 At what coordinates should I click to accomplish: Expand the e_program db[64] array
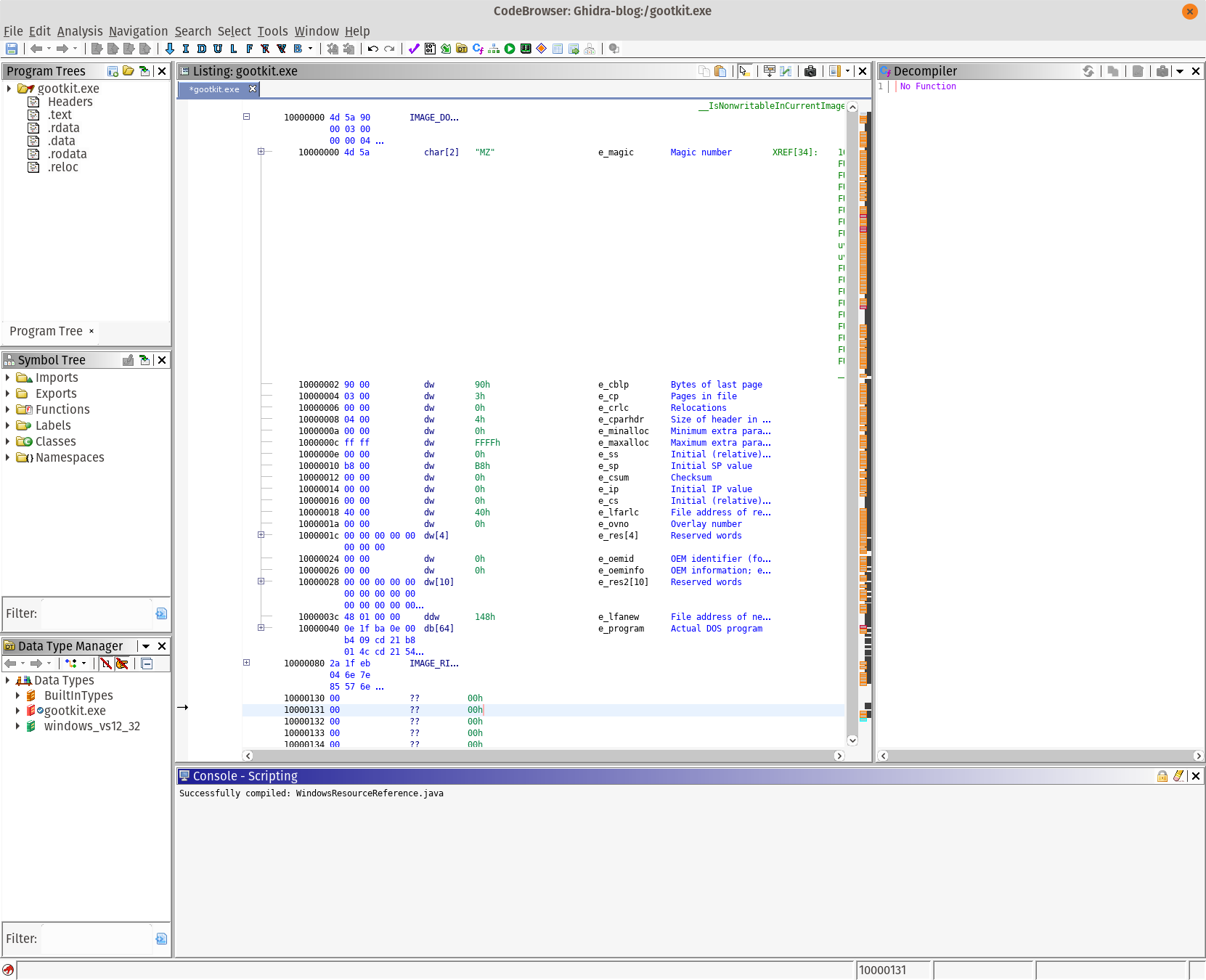tap(261, 628)
